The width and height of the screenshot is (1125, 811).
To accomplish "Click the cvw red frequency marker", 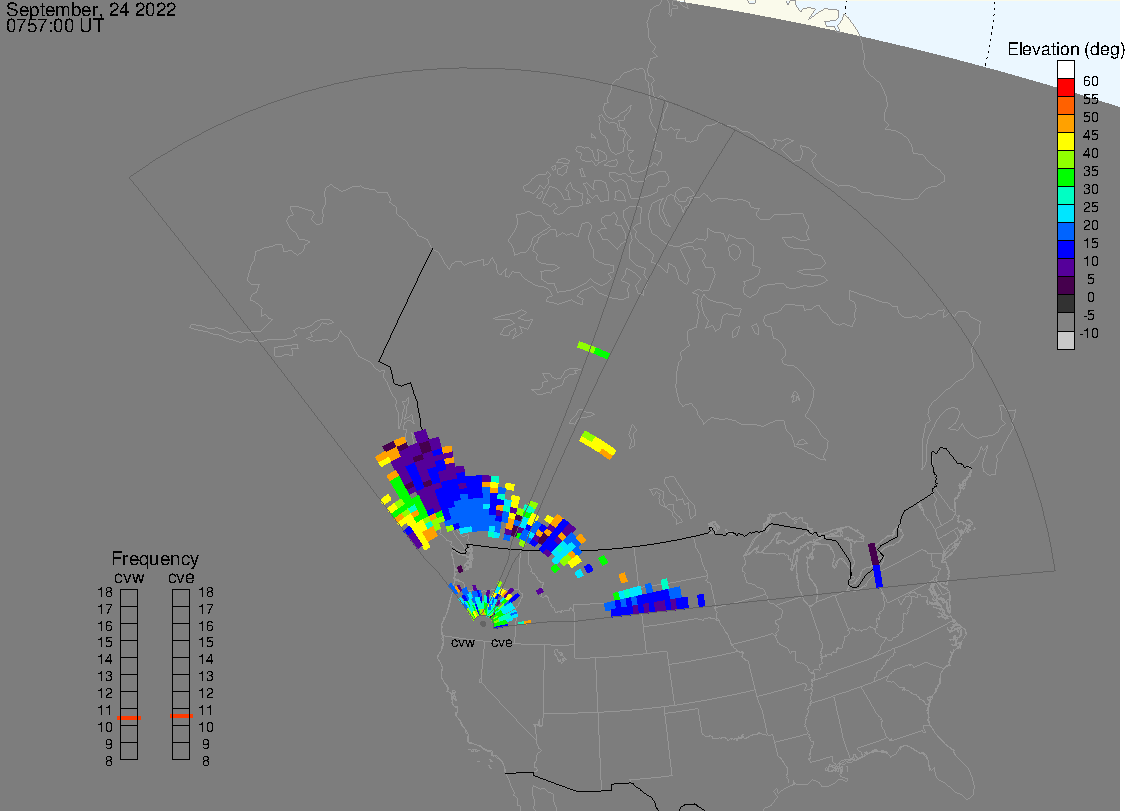I will [x=129, y=718].
